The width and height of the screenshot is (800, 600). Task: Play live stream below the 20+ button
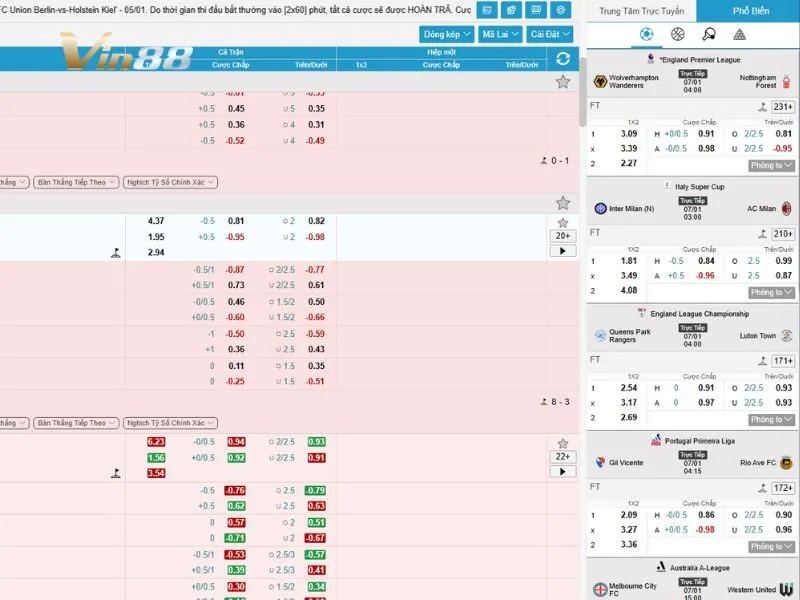[563, 251]
